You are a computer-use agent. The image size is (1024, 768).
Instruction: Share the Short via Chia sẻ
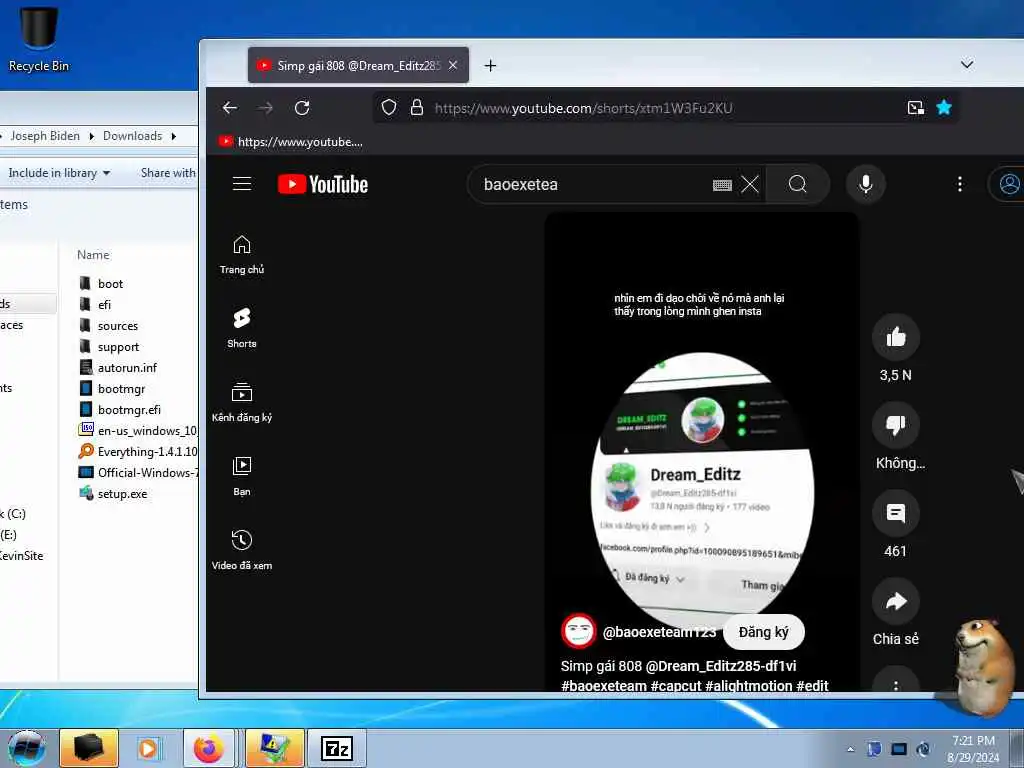895,601
